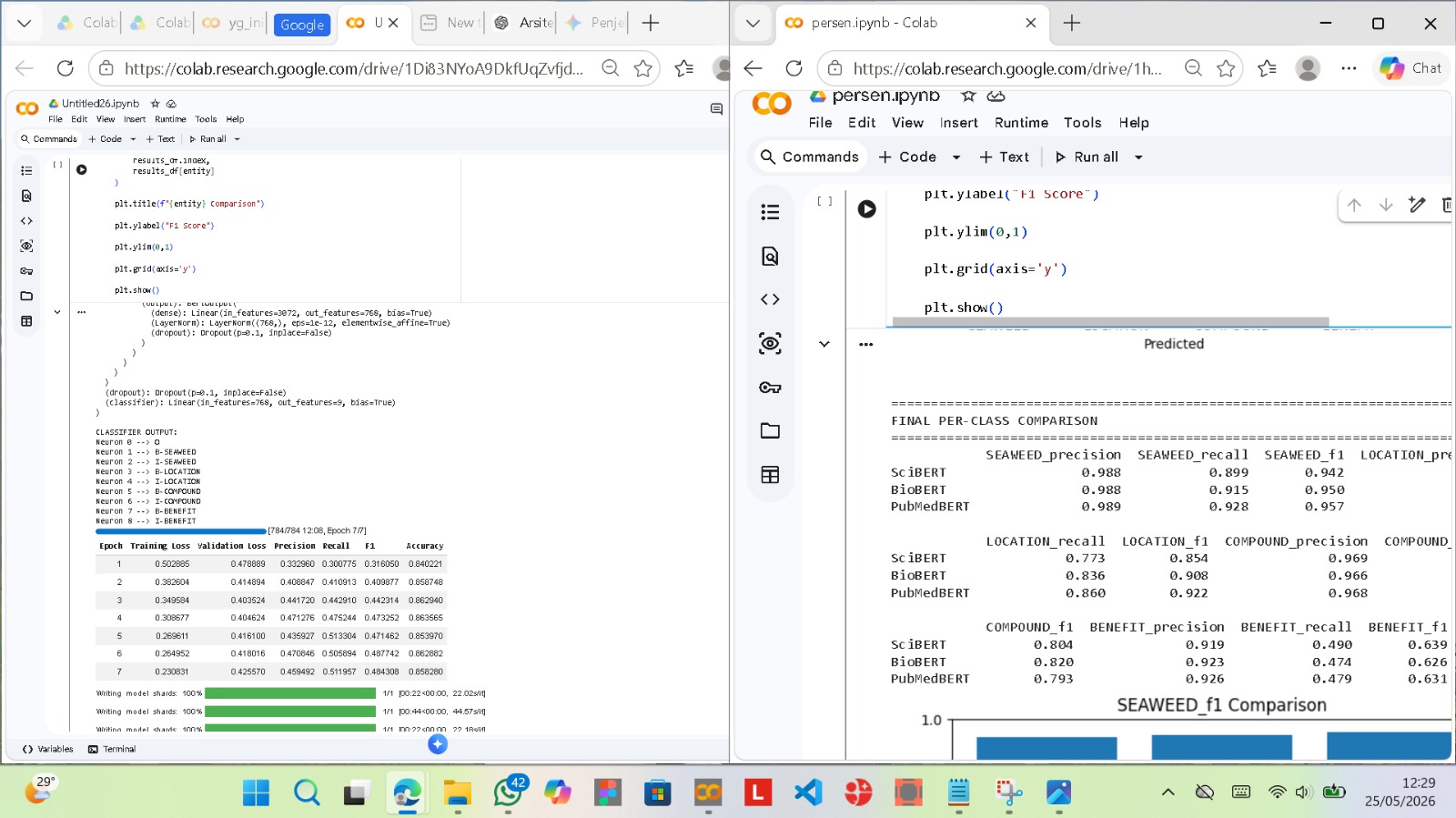The width and height of the screenshot is (1456, 818).
Task: Open Edge favorites list in persen.ipynb window
Action: click(x=1267, y=68)
